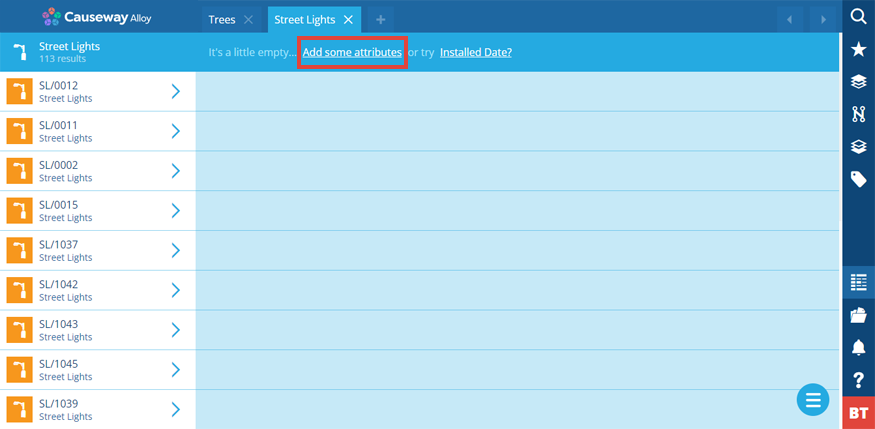The width and height of the screenshot is (875, 429).
Task: Expand the SL/1037 row chevron
Action: [175, 250]
